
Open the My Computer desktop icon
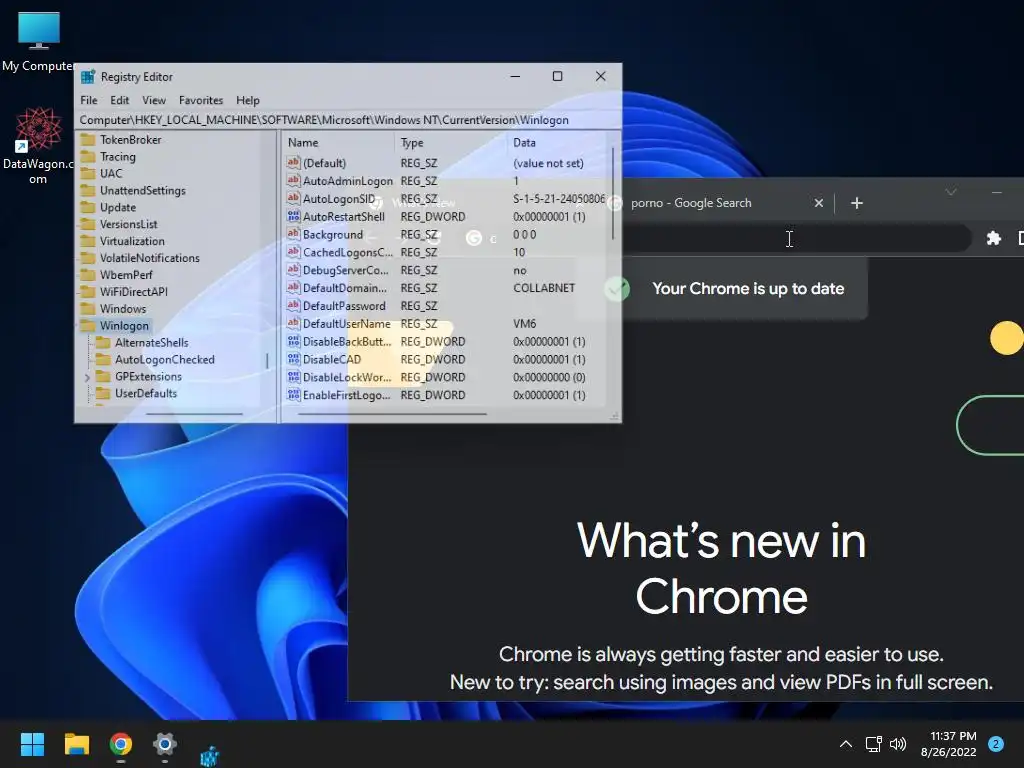[39, 40]
